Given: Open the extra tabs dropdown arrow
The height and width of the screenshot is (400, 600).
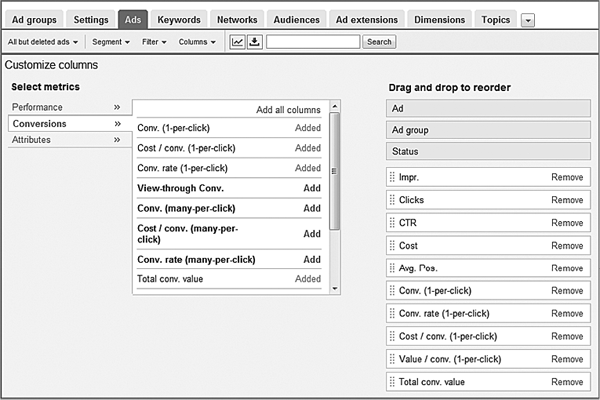Looking at the screenshot, I should [x=528, y=20].
